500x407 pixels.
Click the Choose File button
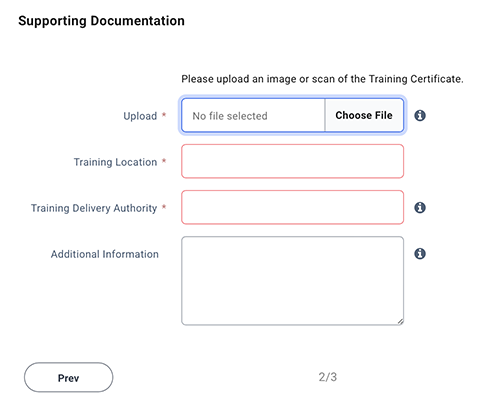tap(364, 115)
